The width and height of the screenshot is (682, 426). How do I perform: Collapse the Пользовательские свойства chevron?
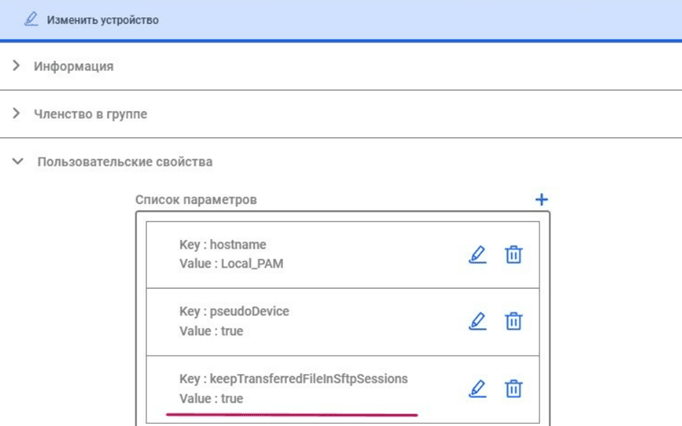[18, 161]
